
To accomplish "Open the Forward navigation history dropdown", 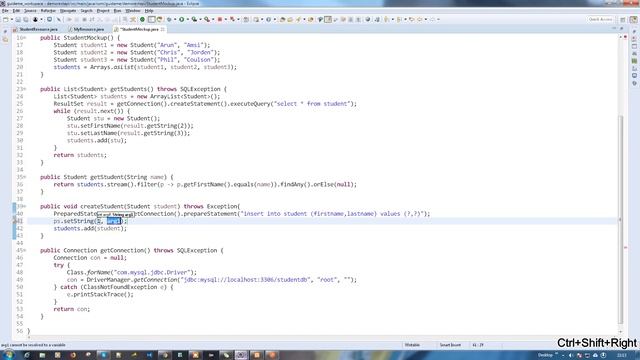I will tap(438, 19).
